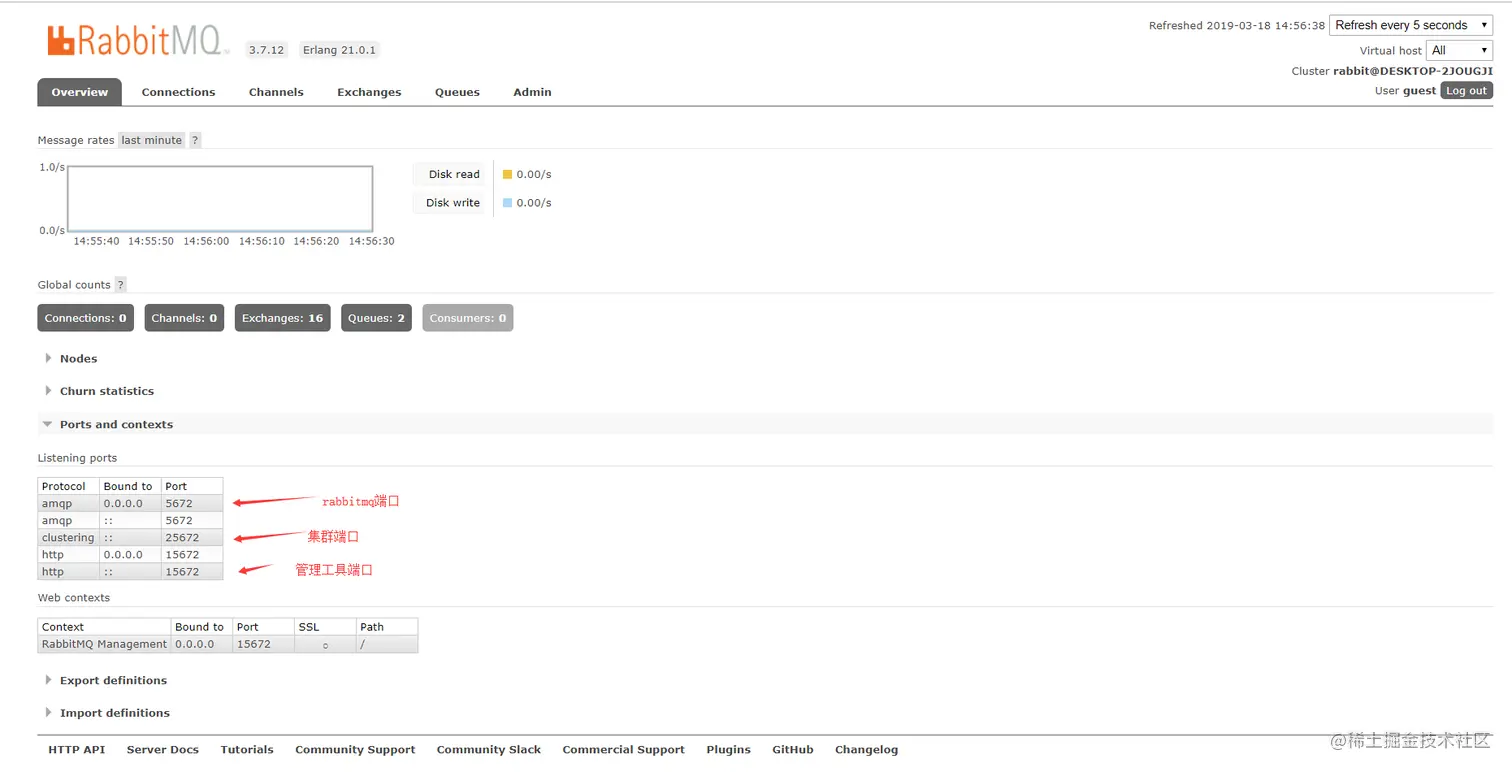Switch to the Overview tab
The image size is (1512, 772).
80,92
